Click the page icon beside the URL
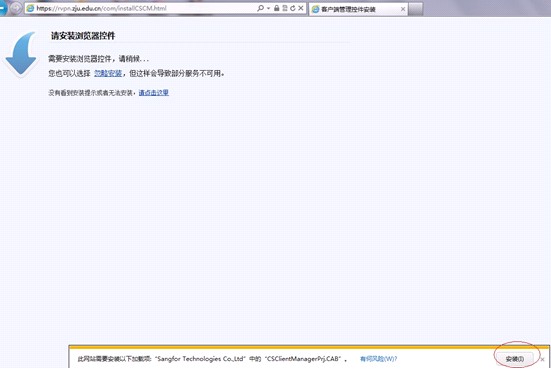 point(31,8)
